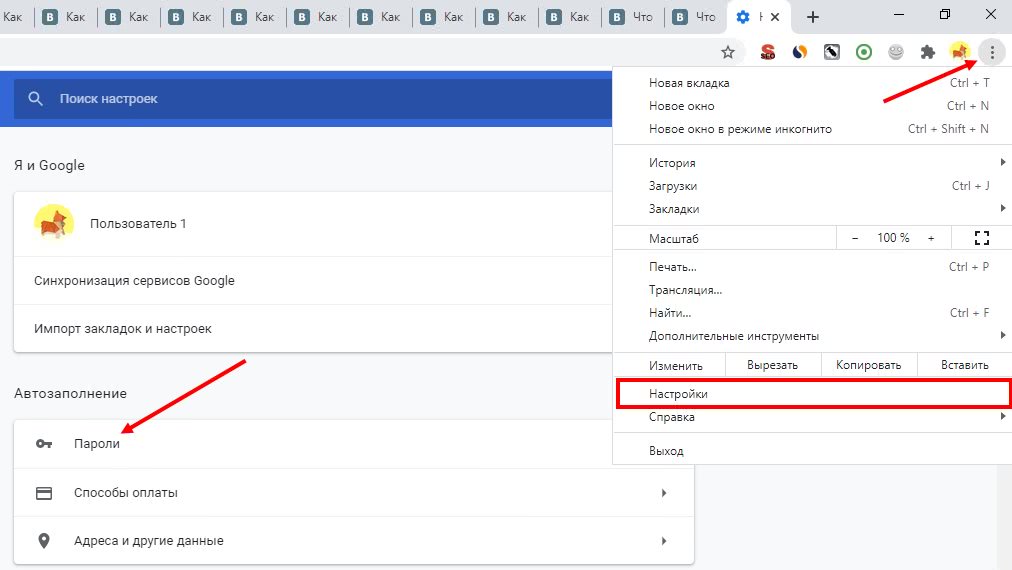
Task: Click the bookmark star icon
Action: tap(728, 52)
